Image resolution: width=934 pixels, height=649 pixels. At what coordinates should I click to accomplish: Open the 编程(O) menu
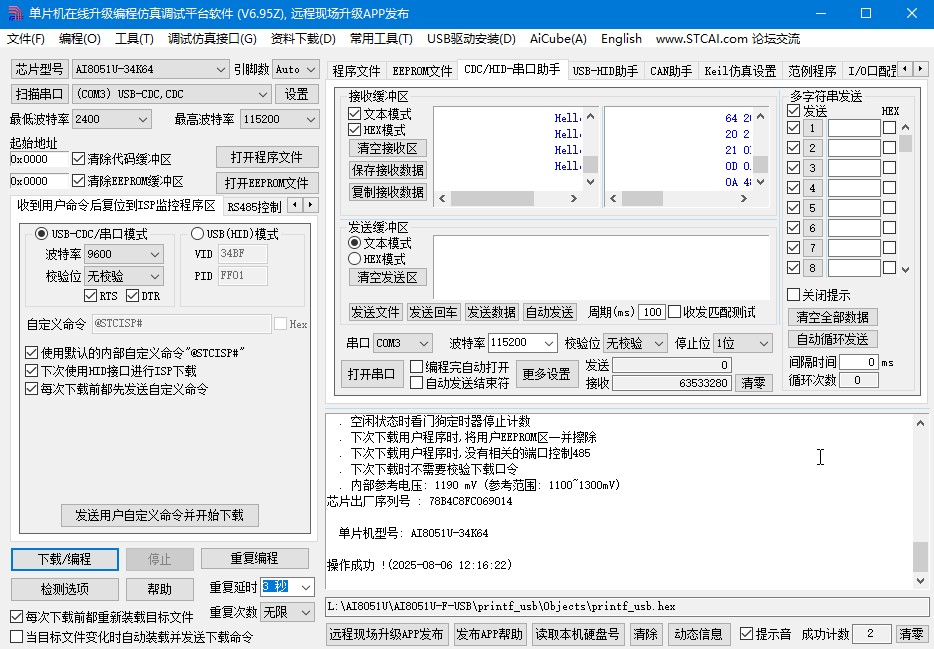[x=80, y=39]
